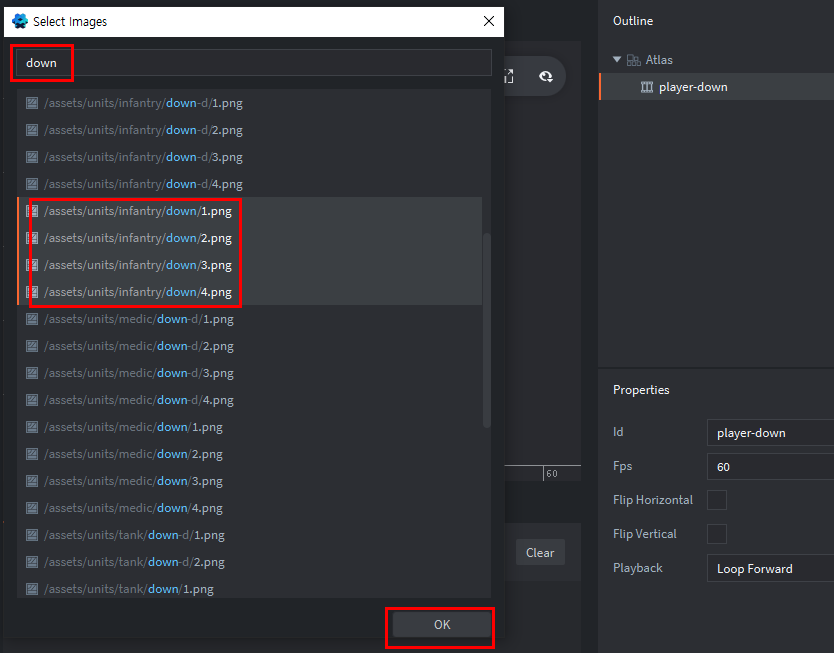
Task: Select /assets/units/infantry/down-d/3.png
Action: tap(249, 157)
